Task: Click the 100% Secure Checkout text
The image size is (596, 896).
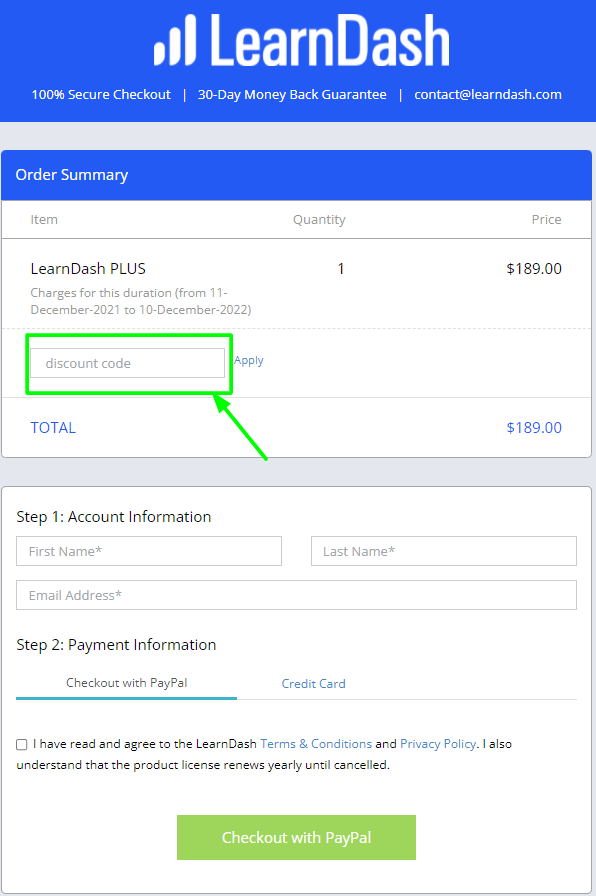Action: pyautogui.click(x=101, y=94)
